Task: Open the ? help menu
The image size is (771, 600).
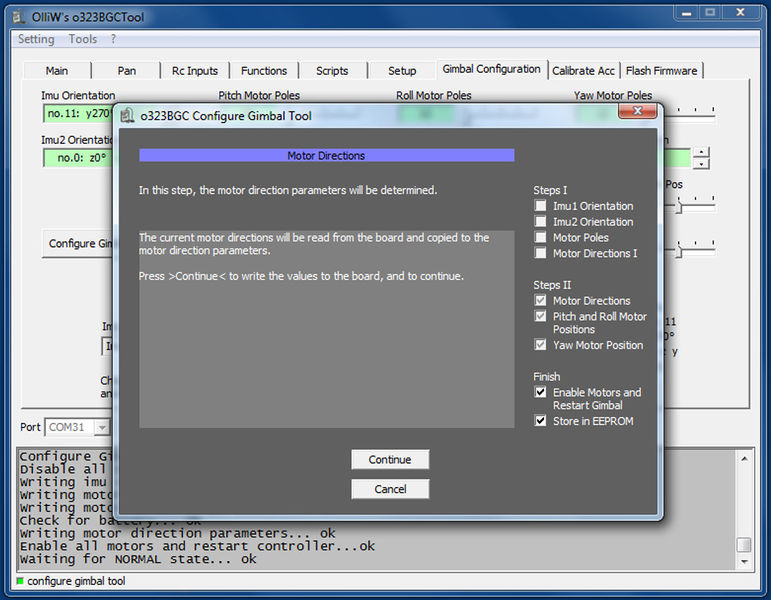Action: click(x=114, y=39)
